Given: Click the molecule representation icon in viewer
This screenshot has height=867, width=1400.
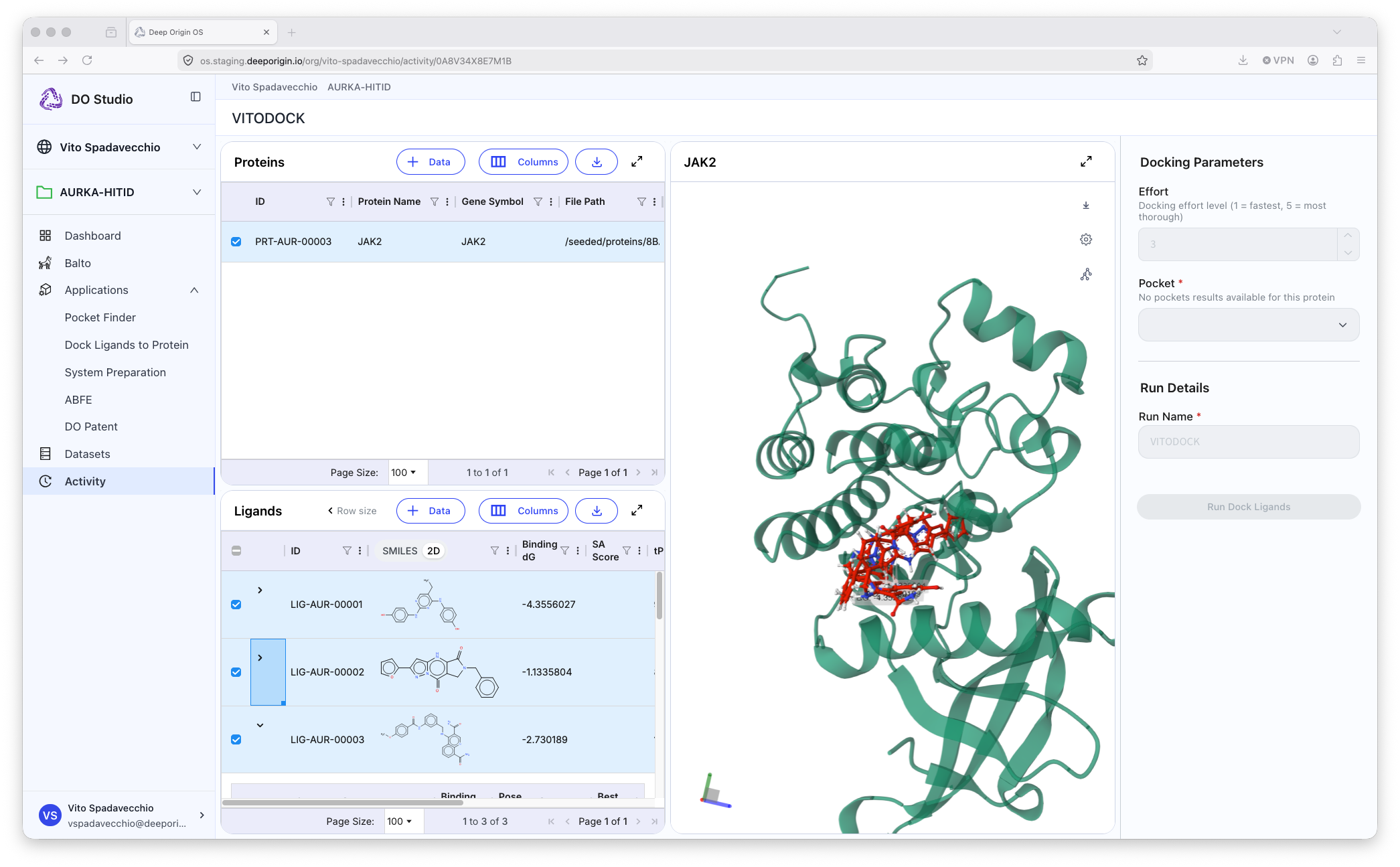Looking at the screenshot, I should (x=1086, y=274).
